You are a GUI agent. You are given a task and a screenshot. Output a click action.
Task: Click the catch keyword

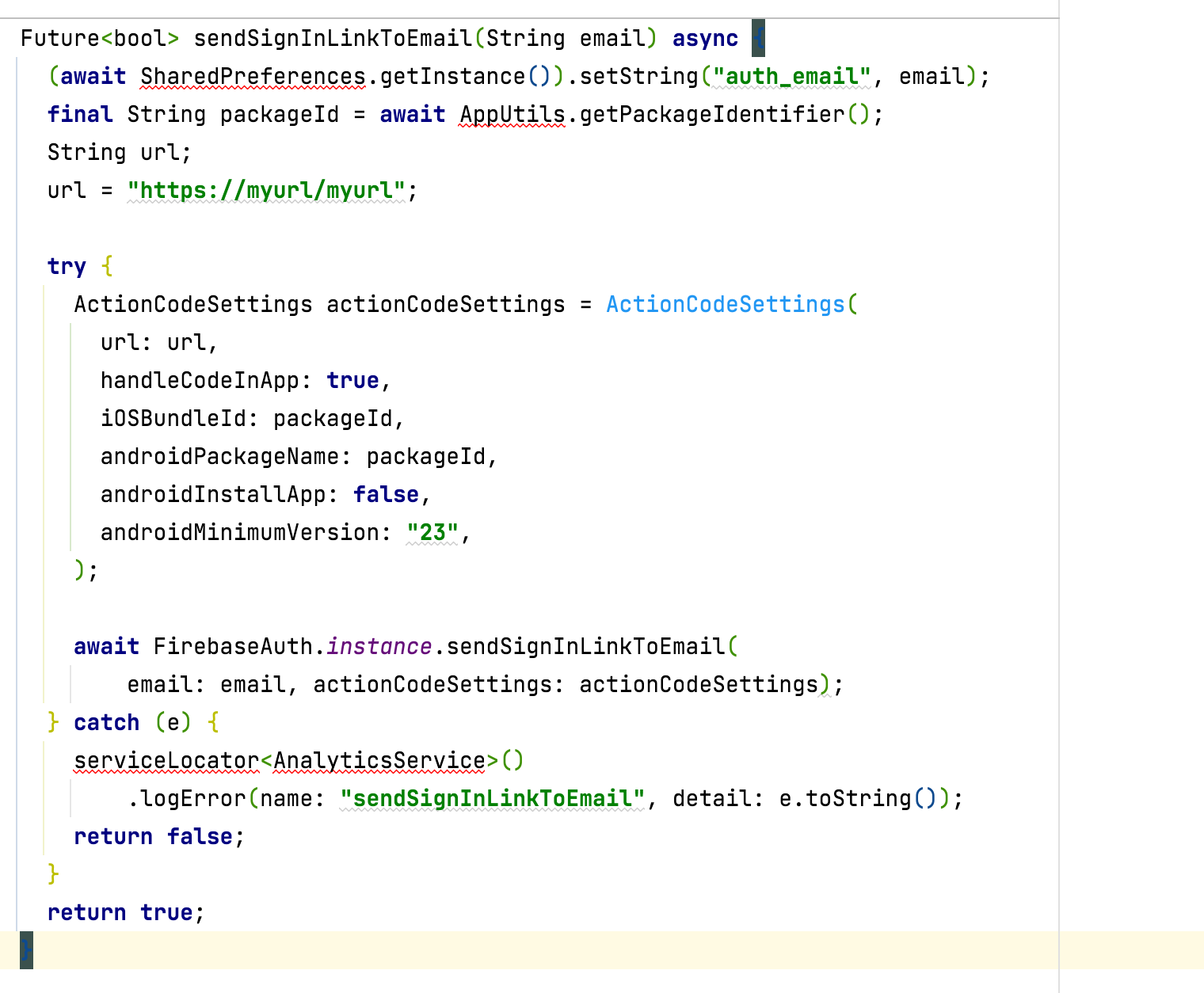pos(106,722)
